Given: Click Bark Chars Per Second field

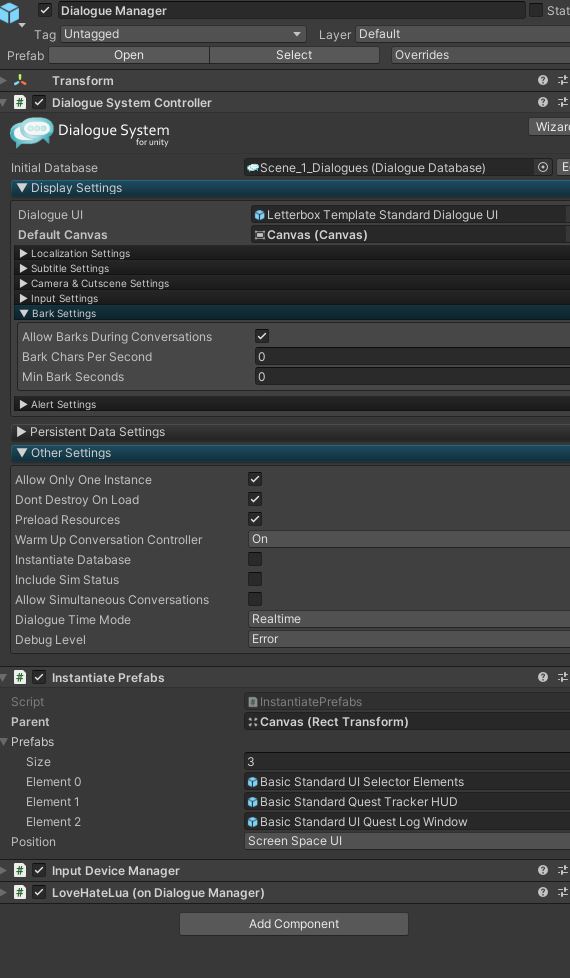Looking at the screenshot, I should 412,357.
